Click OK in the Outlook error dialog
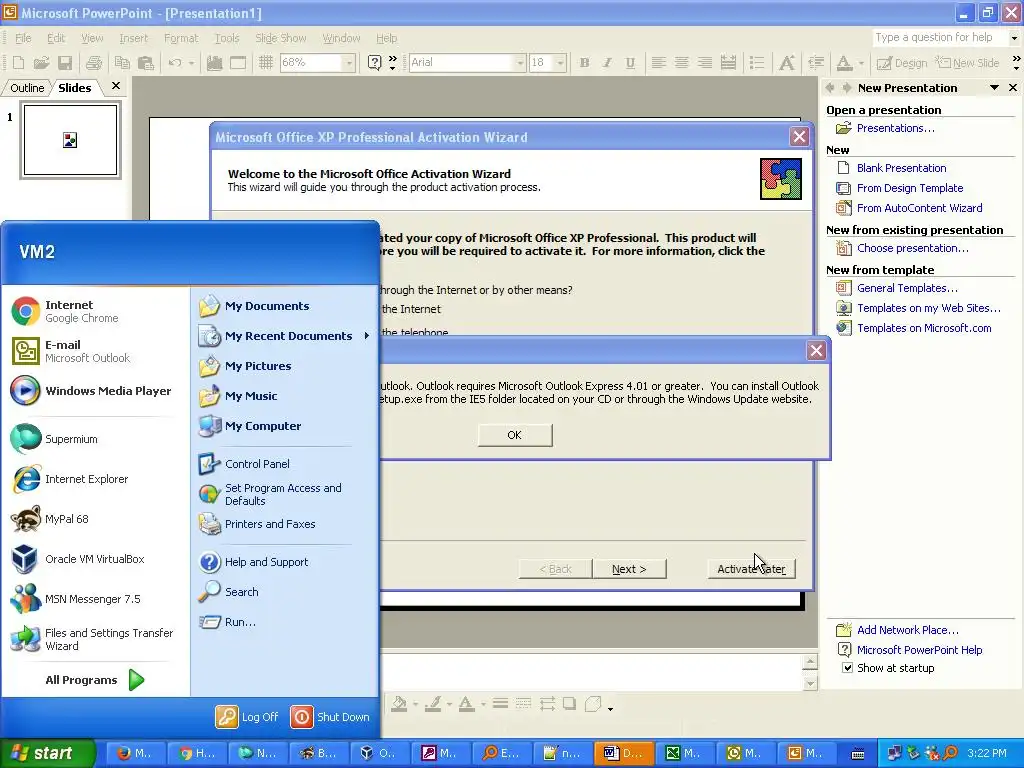Screen dimensions: 1024x768 click(515, 435)
